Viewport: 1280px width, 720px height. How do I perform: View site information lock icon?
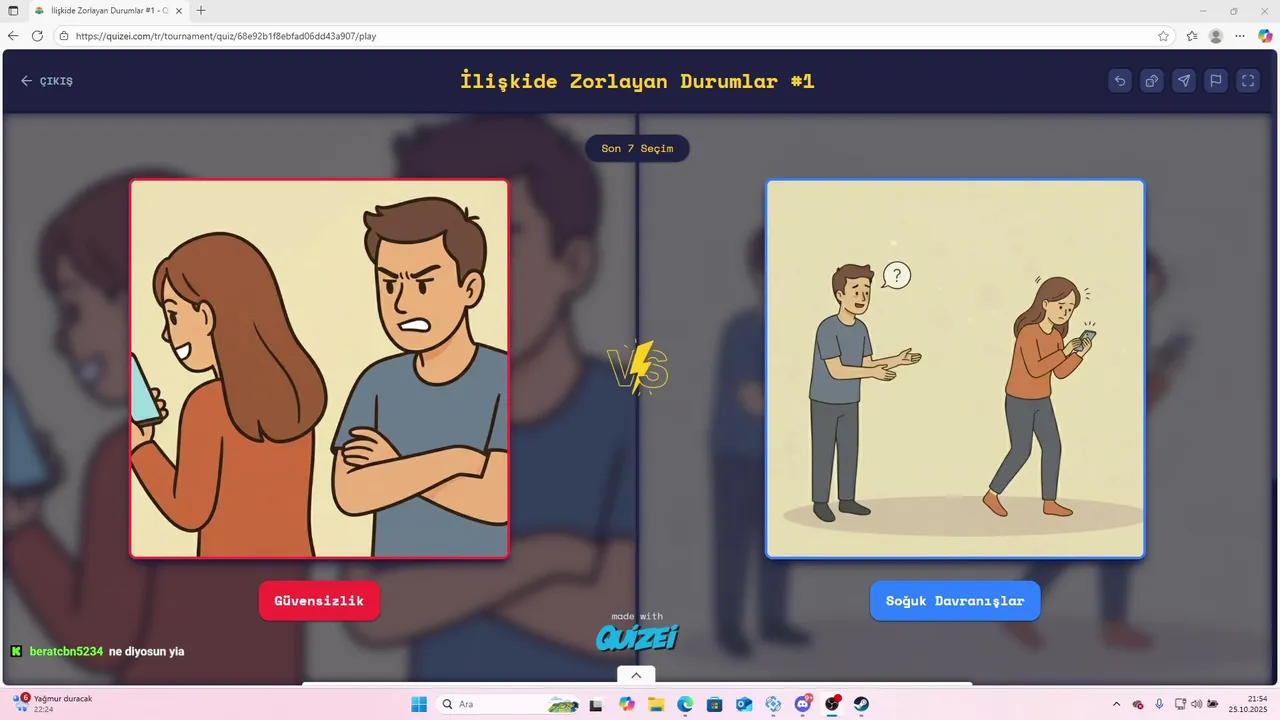64,36
